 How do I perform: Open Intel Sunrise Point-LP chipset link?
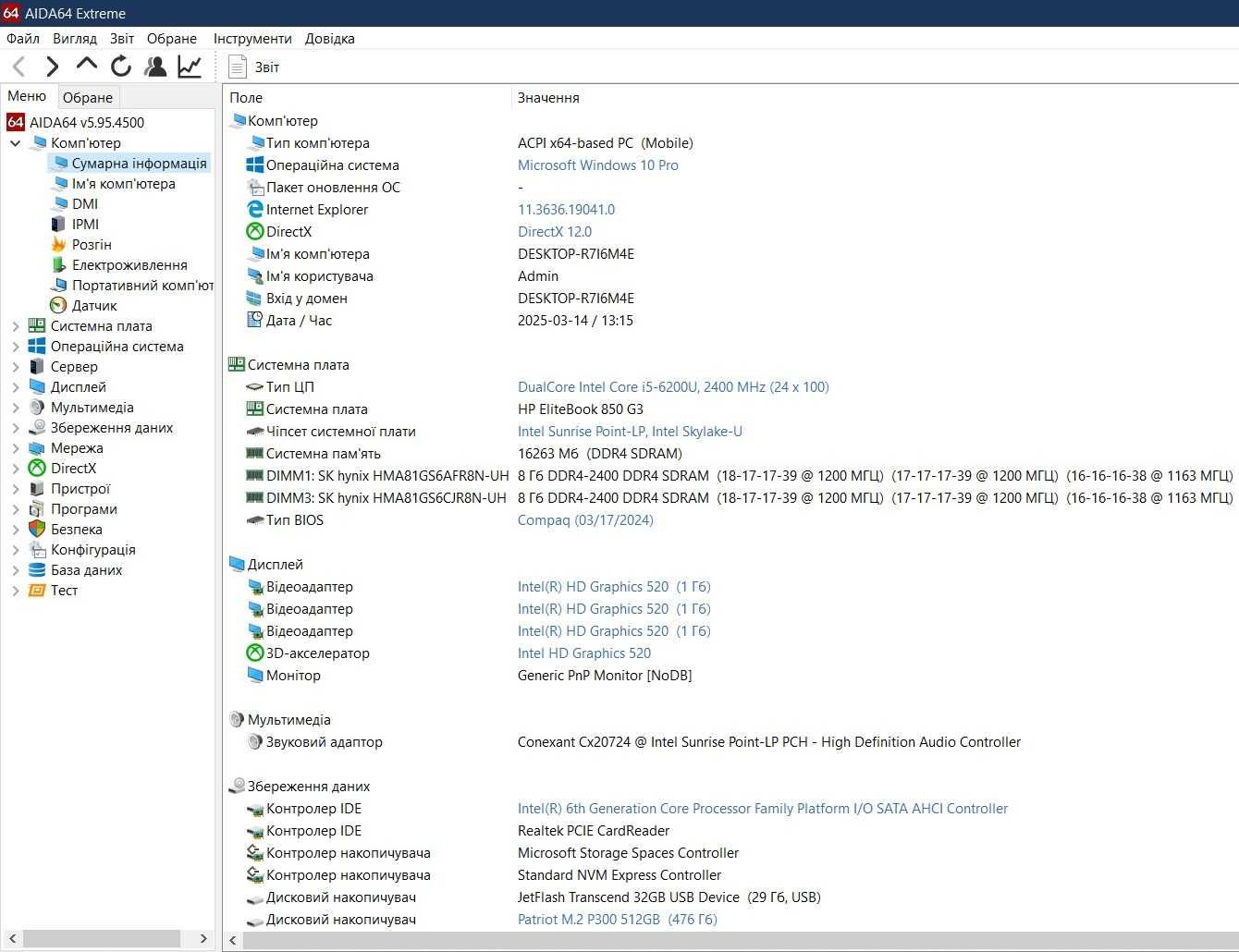pos(630,432)
